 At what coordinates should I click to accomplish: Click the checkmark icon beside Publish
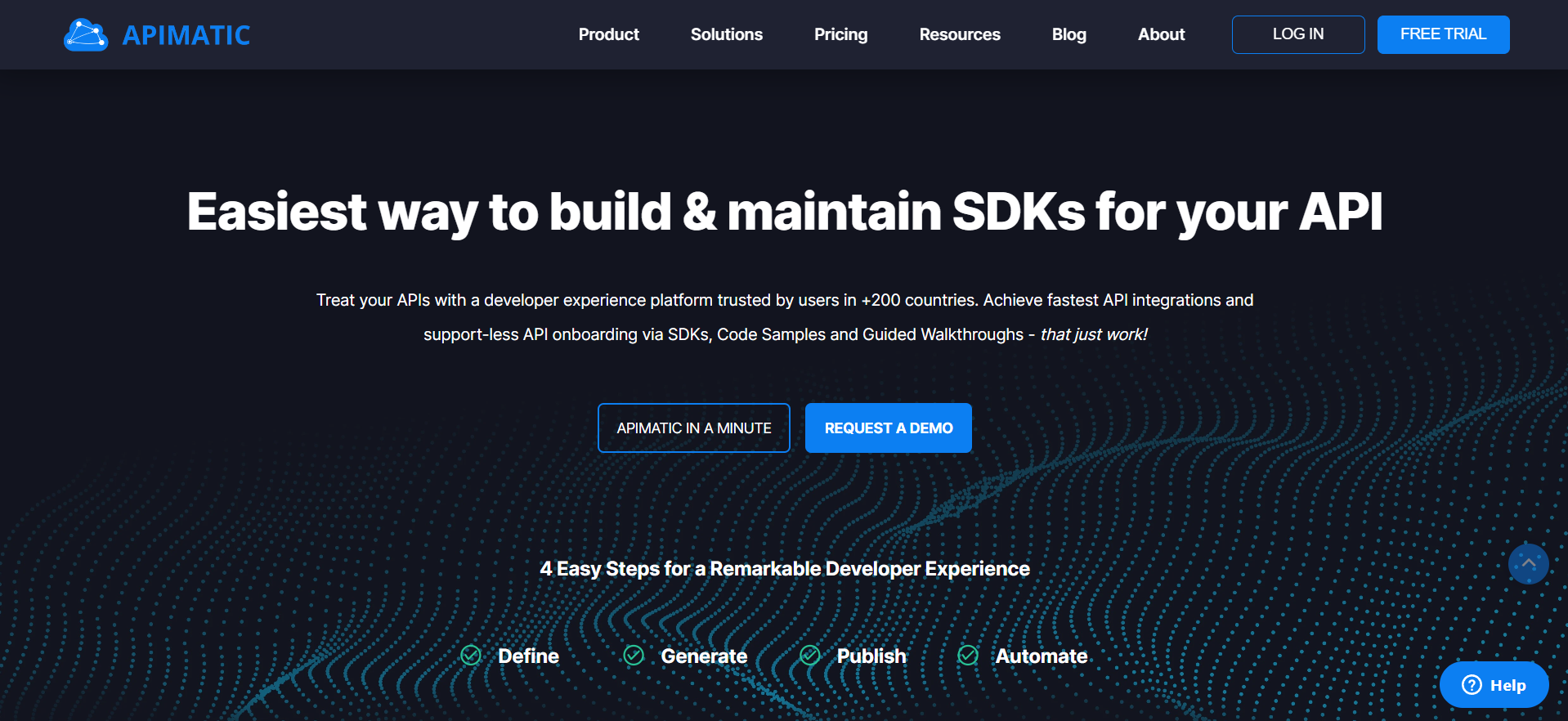[810, 656]
